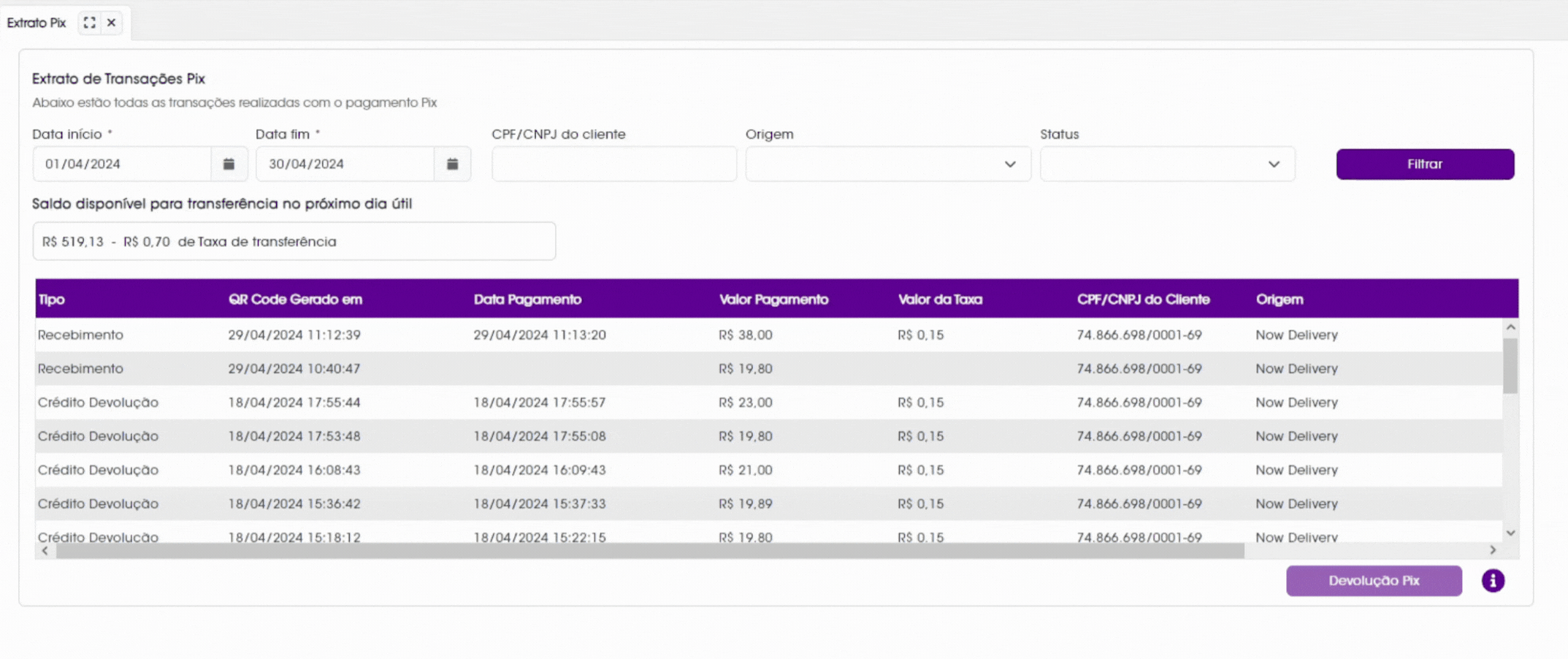Click the Data início date field
Image resolution: width=1568 pixels, height=659 pixels.
pos(122,164)
